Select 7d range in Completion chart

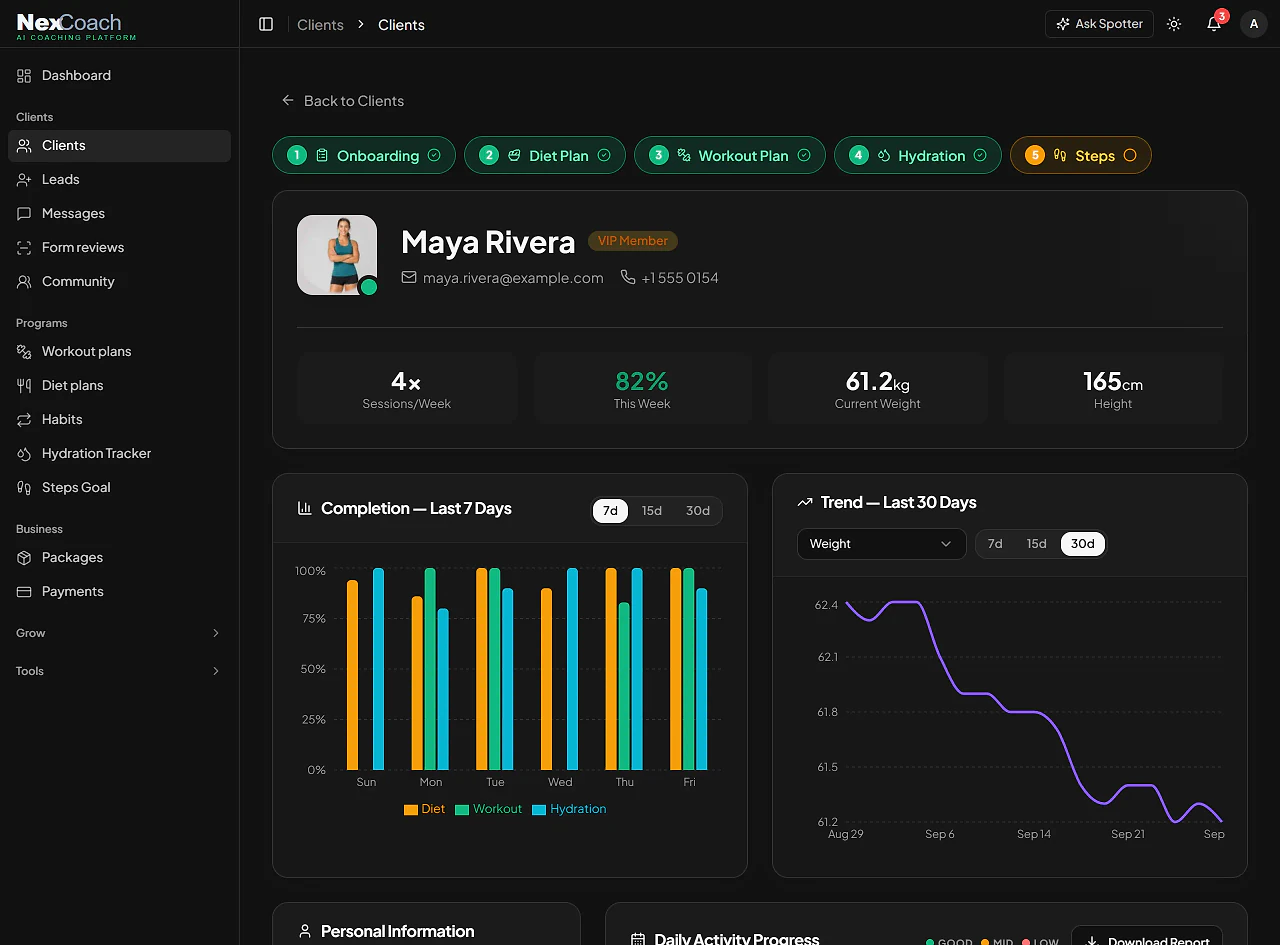(610, 510)
